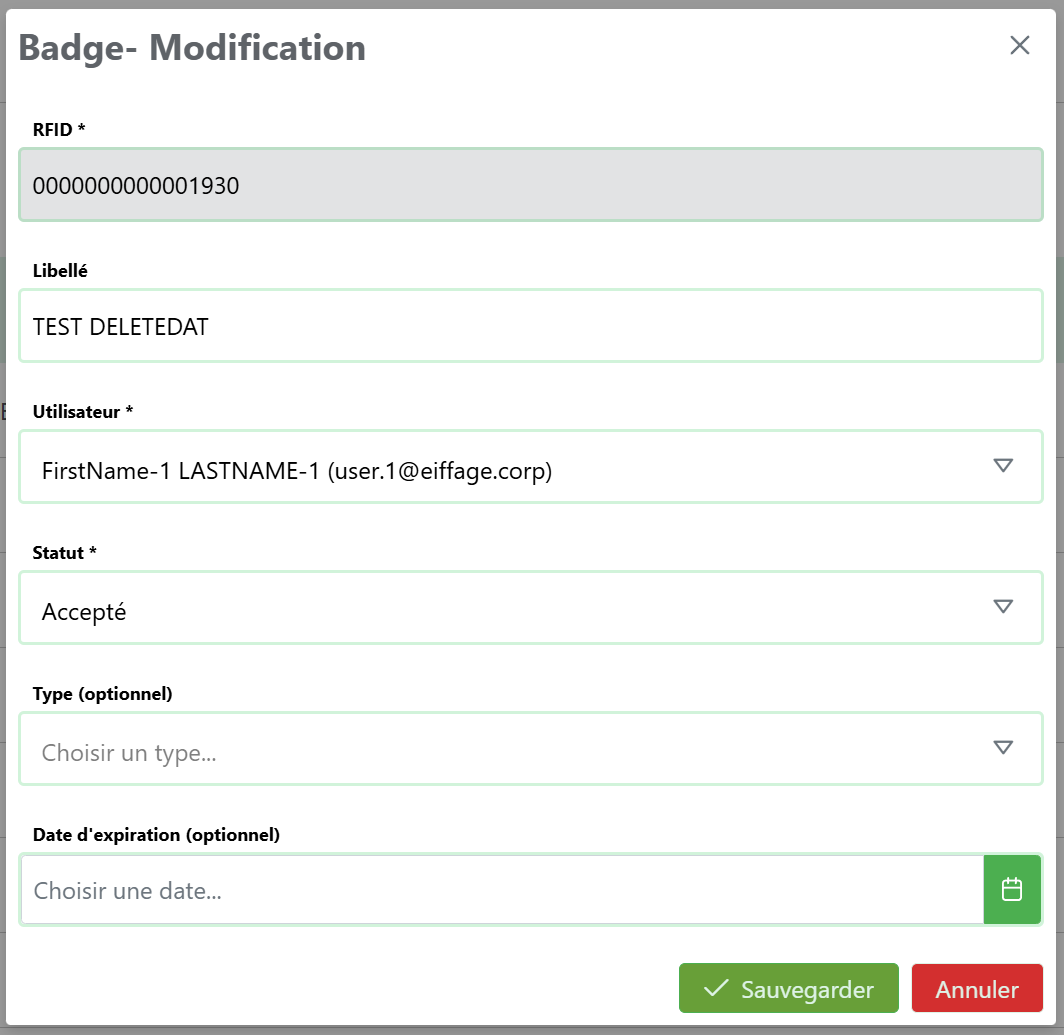Save changes with the Sauvegarder button

[788, 988]
